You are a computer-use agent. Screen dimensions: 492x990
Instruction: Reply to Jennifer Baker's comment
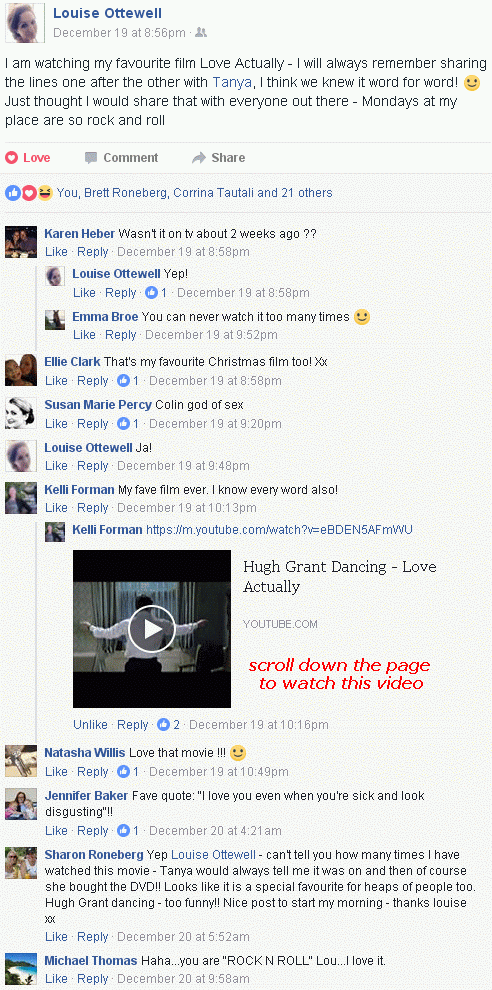(93, 830)
